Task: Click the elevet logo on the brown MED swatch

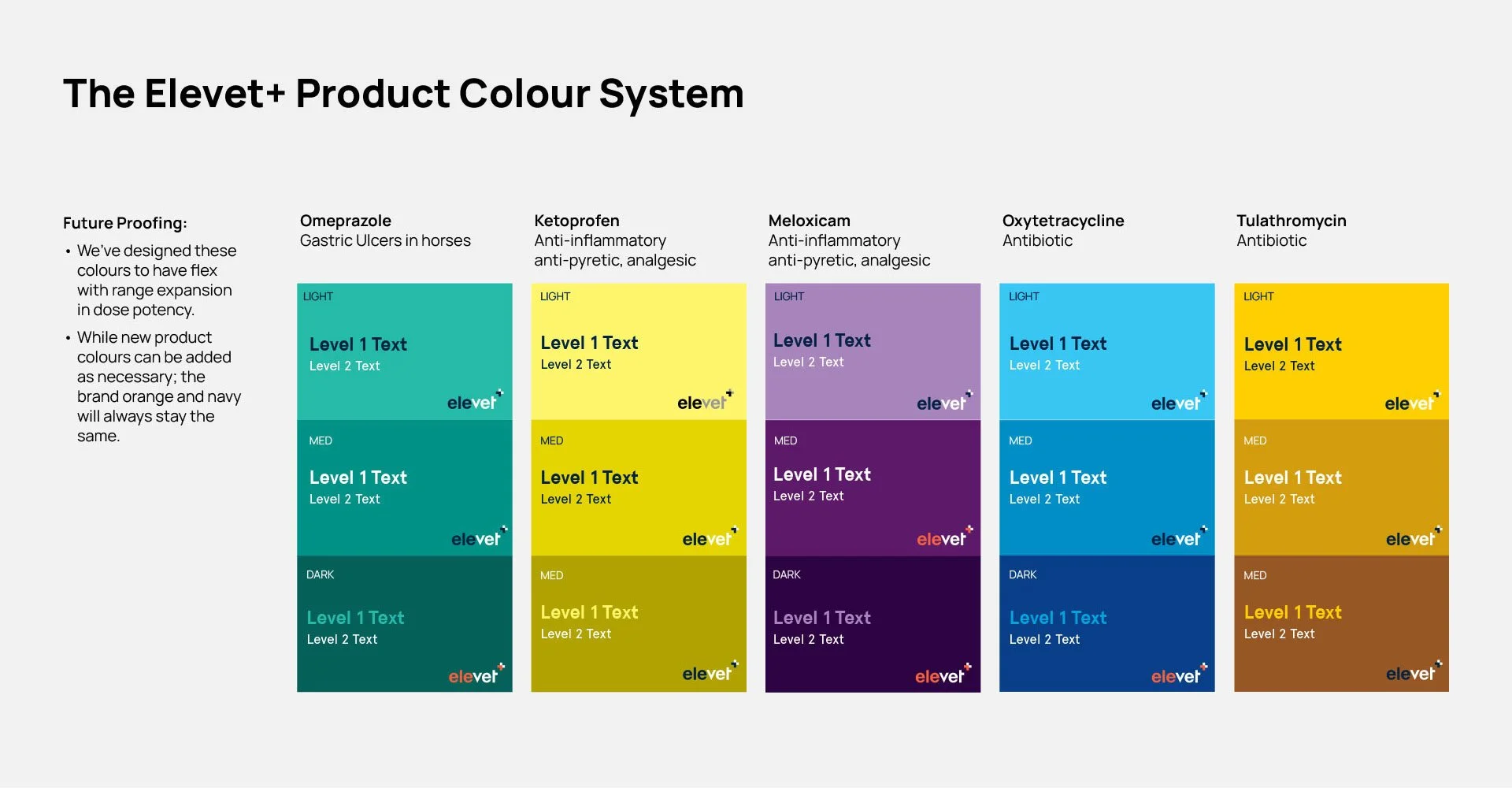Action: coord(1414,672)
